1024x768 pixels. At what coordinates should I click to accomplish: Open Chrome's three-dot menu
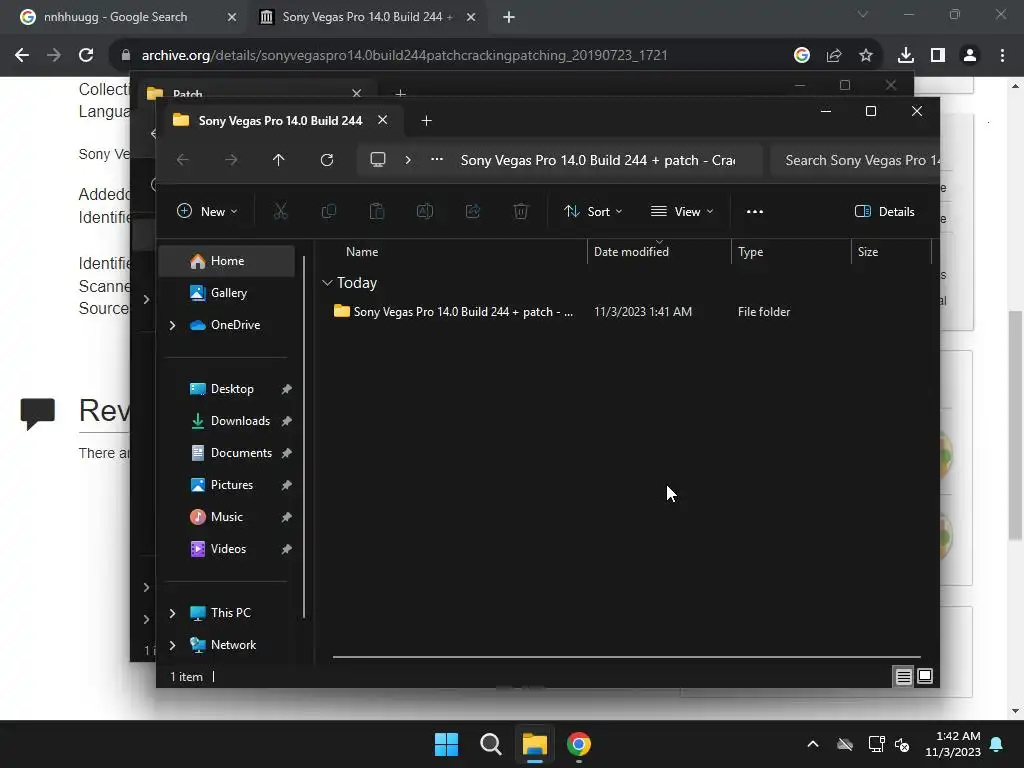(x=1002, y=55)
